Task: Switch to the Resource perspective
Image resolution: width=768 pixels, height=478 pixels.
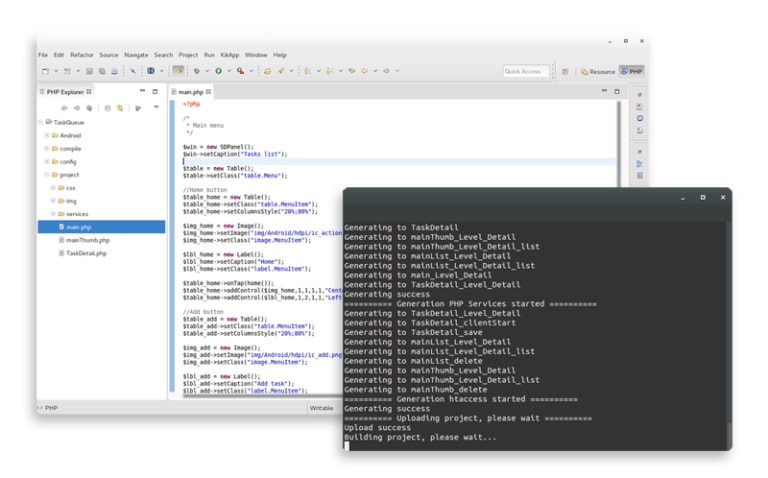Action: [x=598, y=72]
